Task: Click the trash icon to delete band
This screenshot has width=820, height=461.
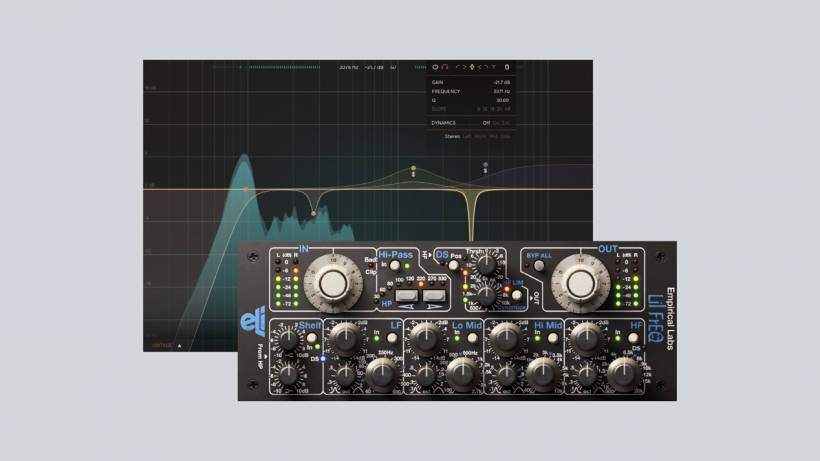Action: (x=507, y=67)
